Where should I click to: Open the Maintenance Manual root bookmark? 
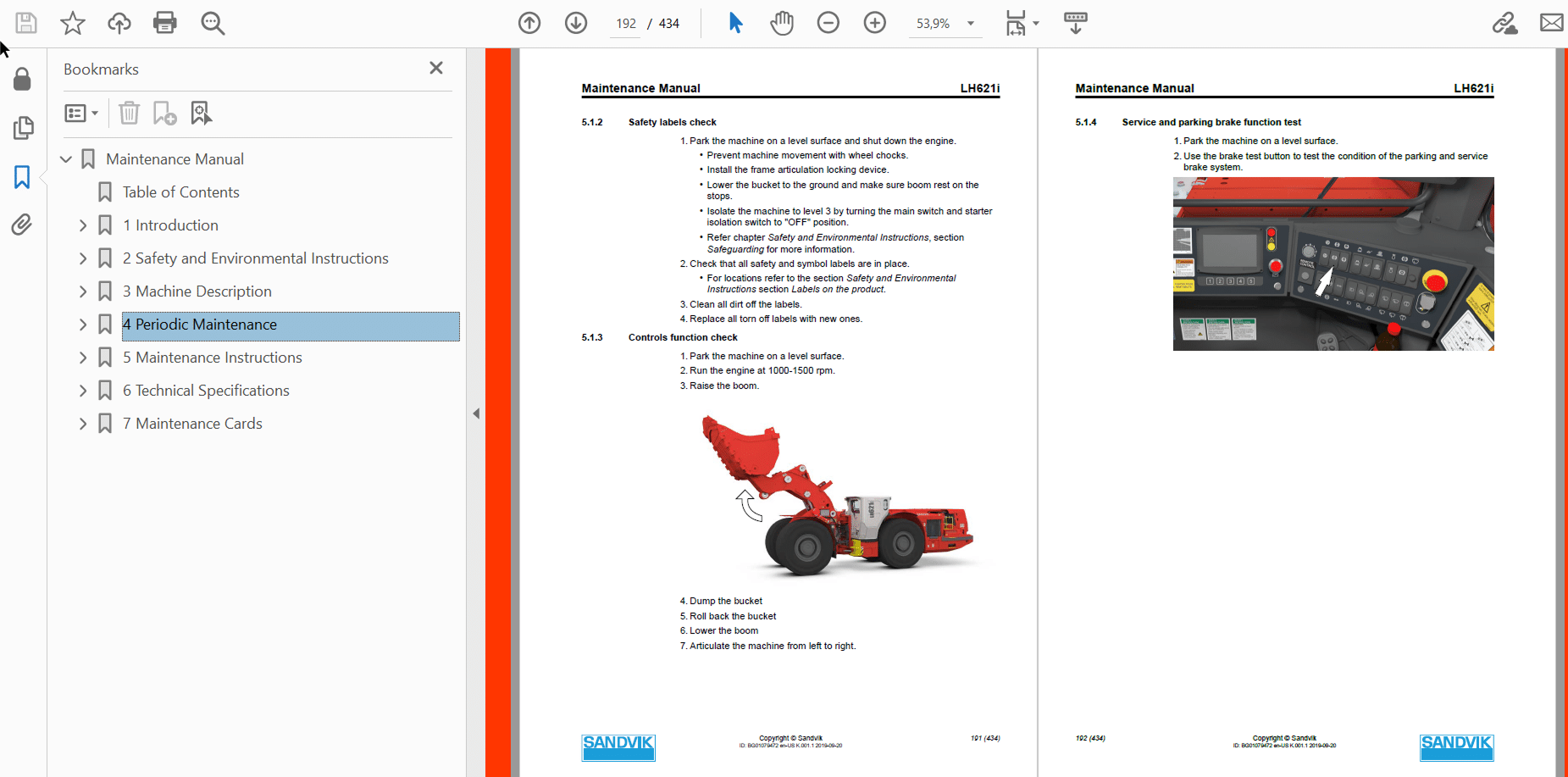[175, 159]
